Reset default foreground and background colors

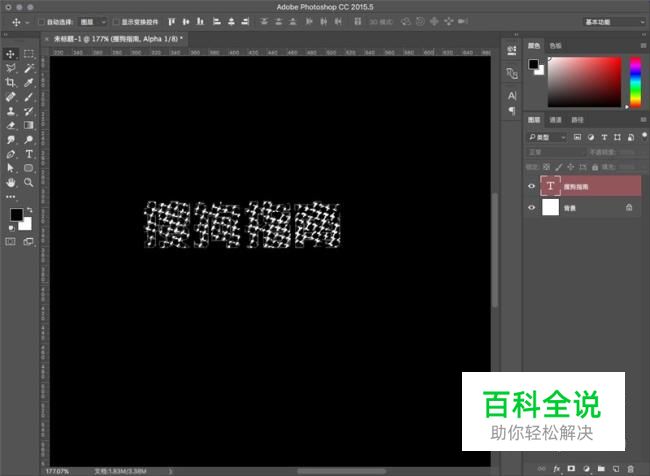click(11, 228)
